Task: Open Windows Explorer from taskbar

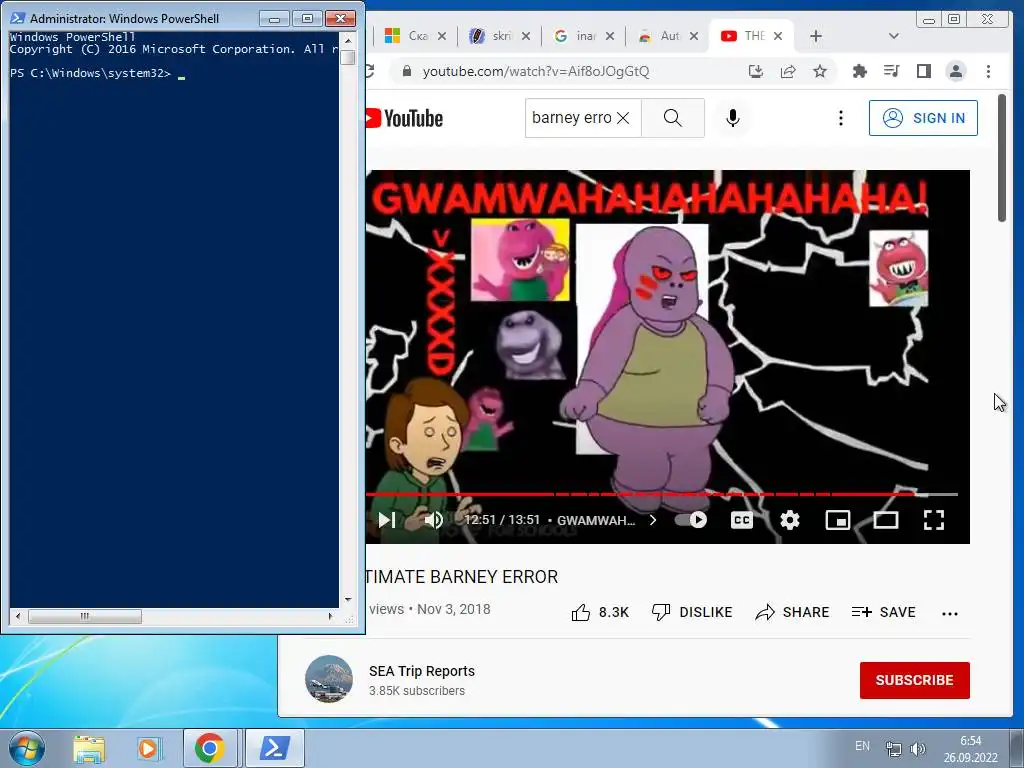Action: tap(89, 748)
